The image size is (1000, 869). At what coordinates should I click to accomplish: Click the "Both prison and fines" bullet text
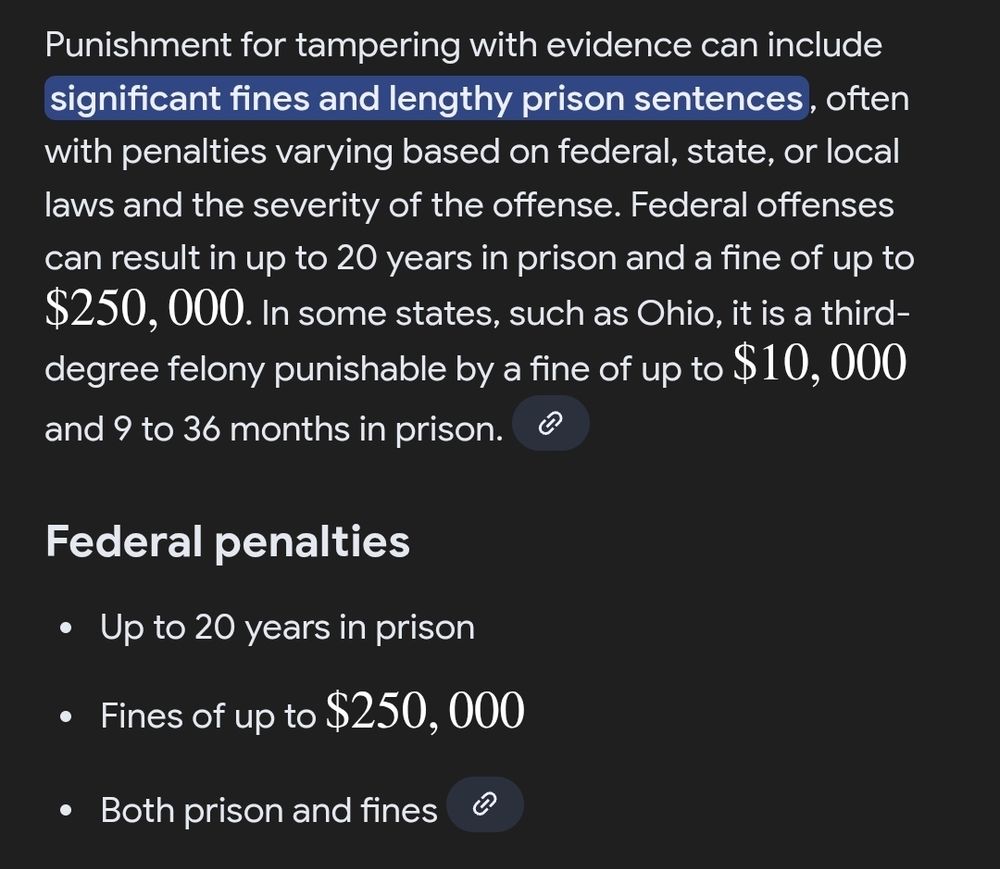coord(268,810)
